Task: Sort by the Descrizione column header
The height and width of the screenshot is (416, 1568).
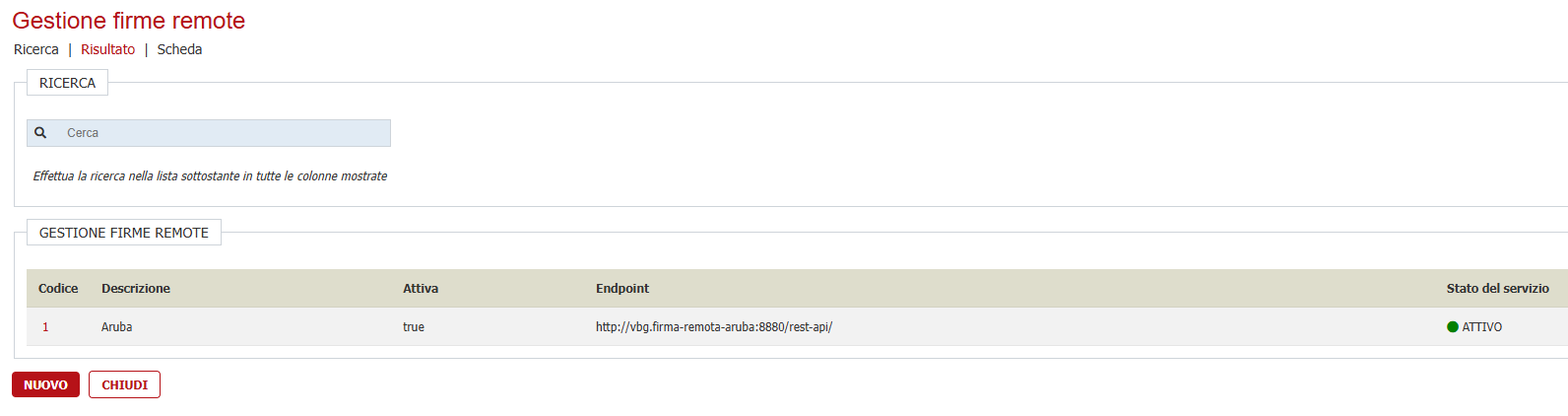Action: pos(136,289)
